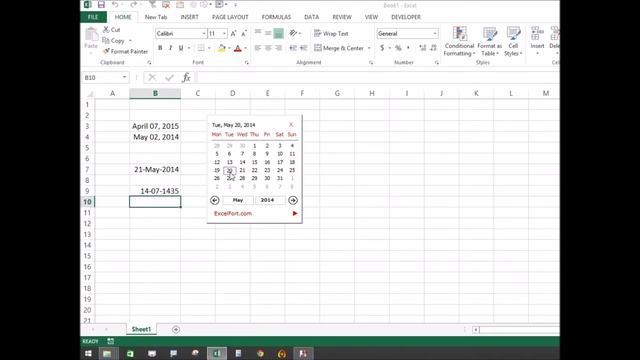This screenshot has width=640, height=360.
Task: Open calendar month selector showing May
Action: (238, 200)
